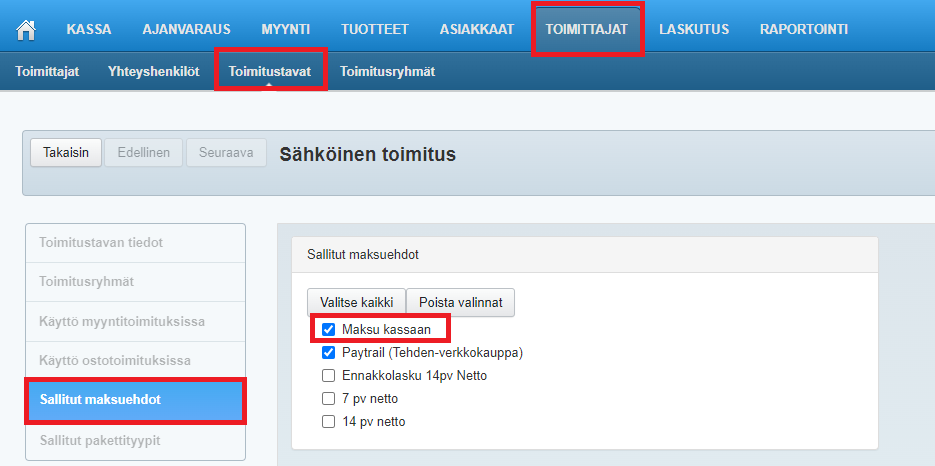Image resolution: width=935 pixels, height=466 pixels.
Task: Go to the MYYNTI section
Action: coord(285,30)
